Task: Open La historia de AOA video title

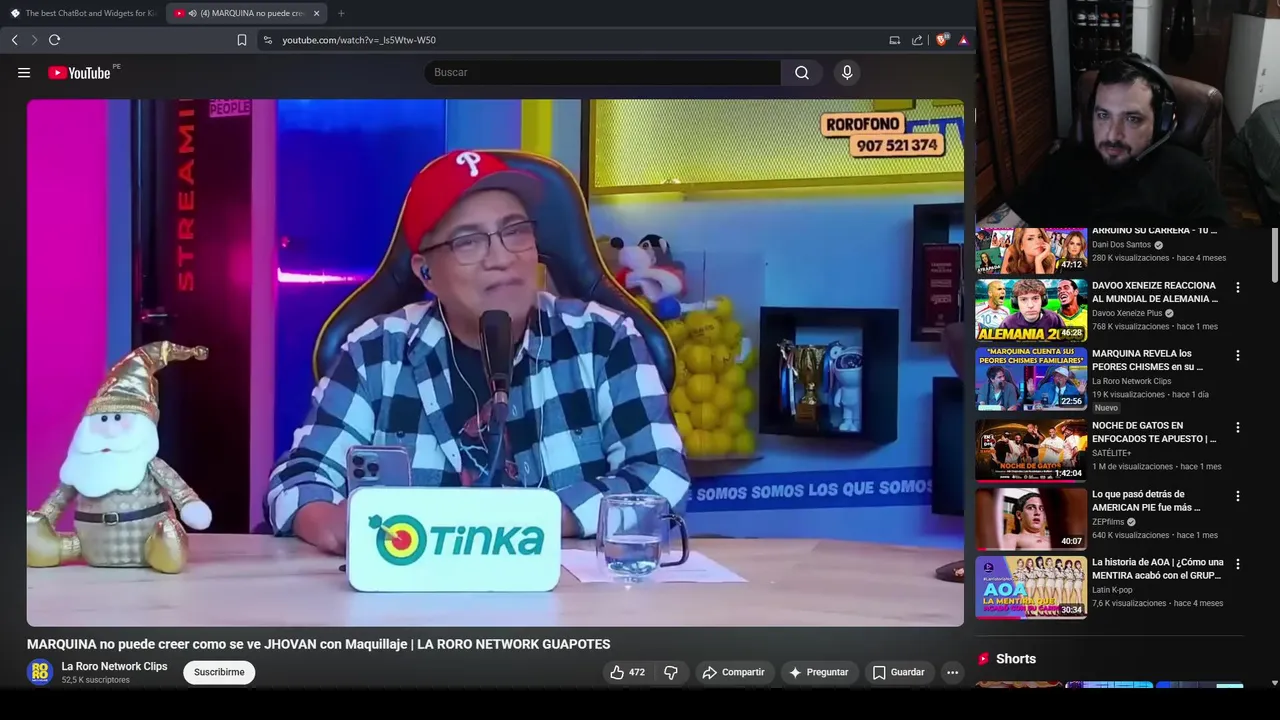Action: (x=1158, y=569)
